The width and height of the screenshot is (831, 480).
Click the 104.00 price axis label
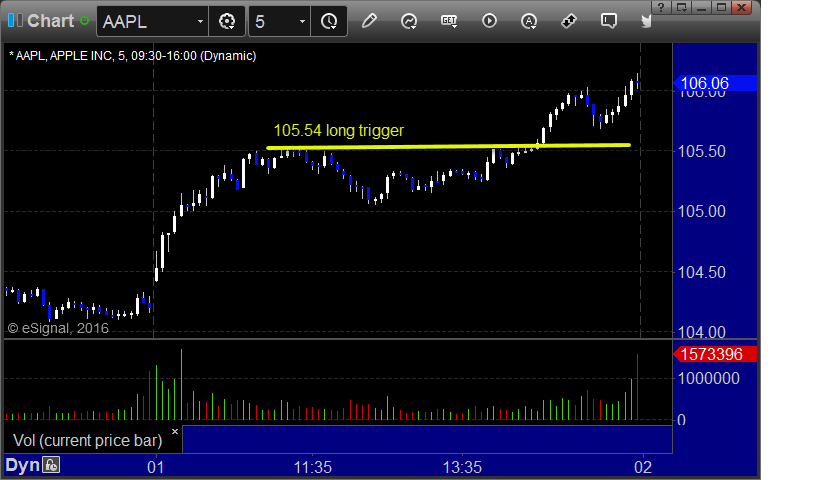[x=702, y=332]
